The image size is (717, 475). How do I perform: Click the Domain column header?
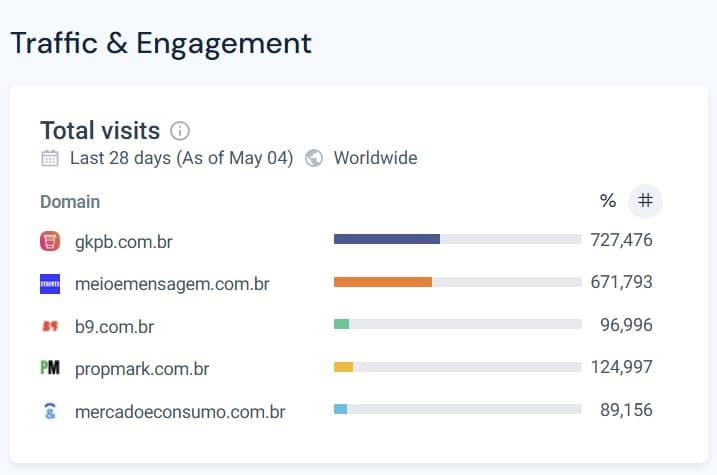pyautogui.click(x=70, y=202)
